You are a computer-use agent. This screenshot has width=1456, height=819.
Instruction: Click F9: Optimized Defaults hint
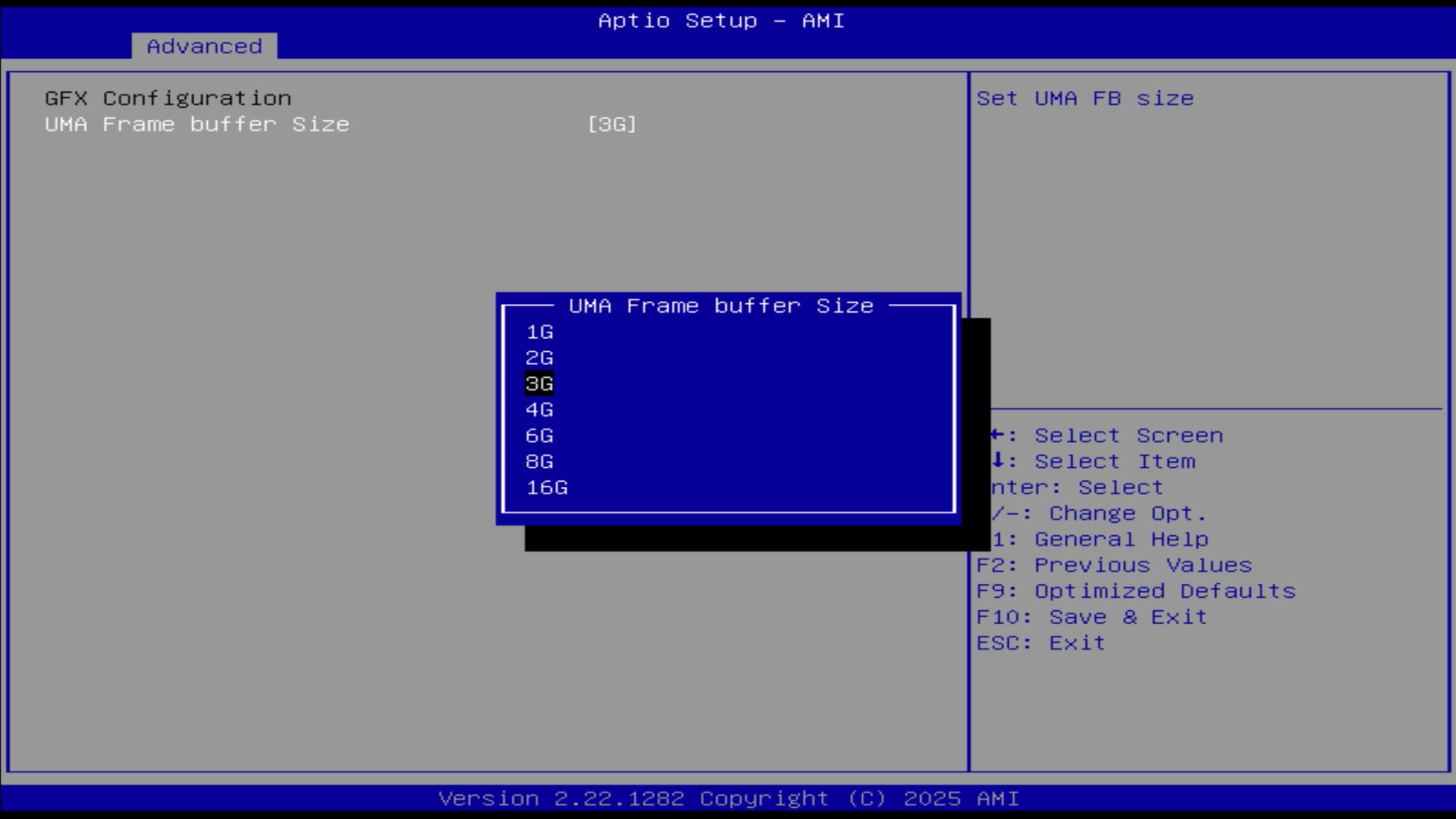pos(1135,591)
